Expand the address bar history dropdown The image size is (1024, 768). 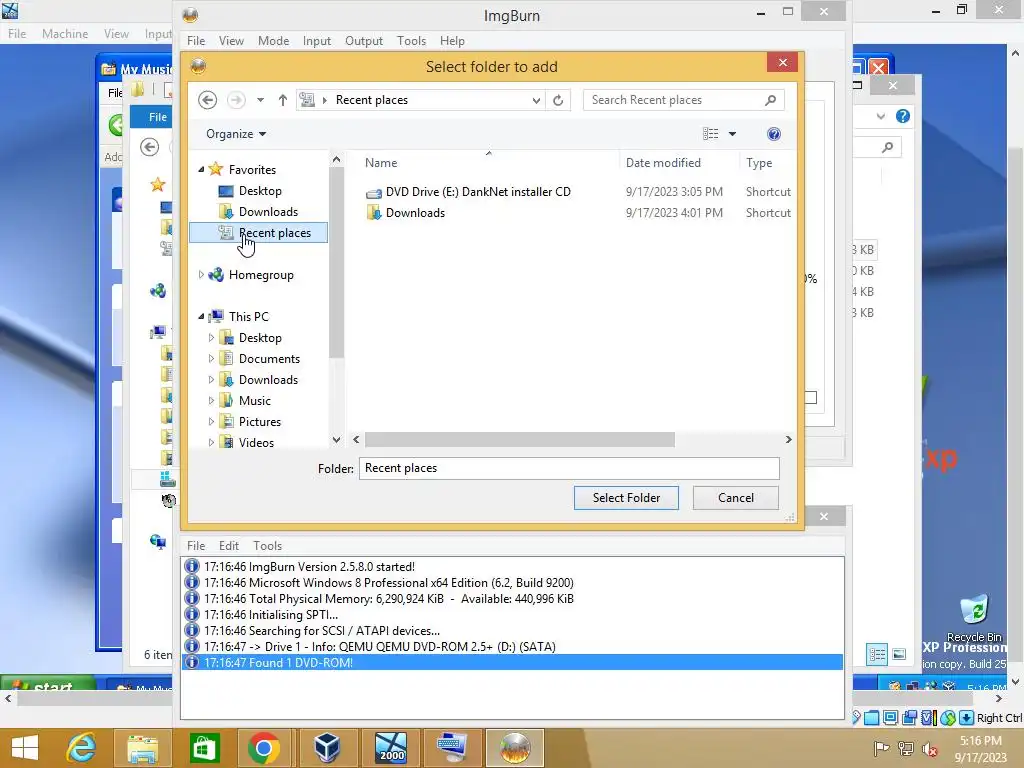pos(536,100)
